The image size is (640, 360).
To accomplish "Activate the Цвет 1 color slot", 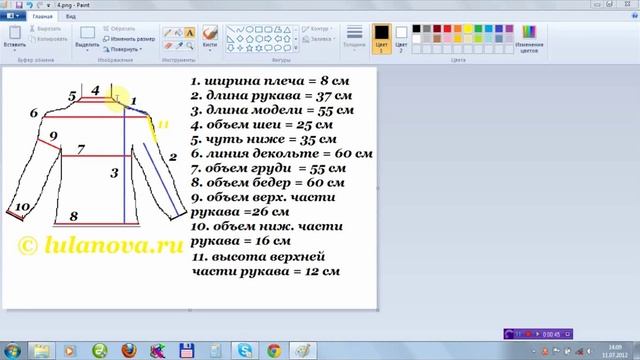I will [382, 39].
